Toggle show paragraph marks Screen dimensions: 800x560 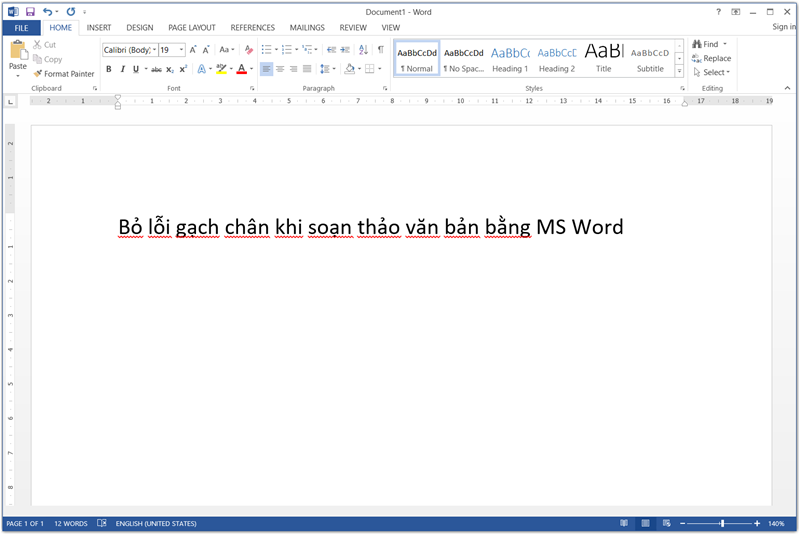tap(380, 49)
